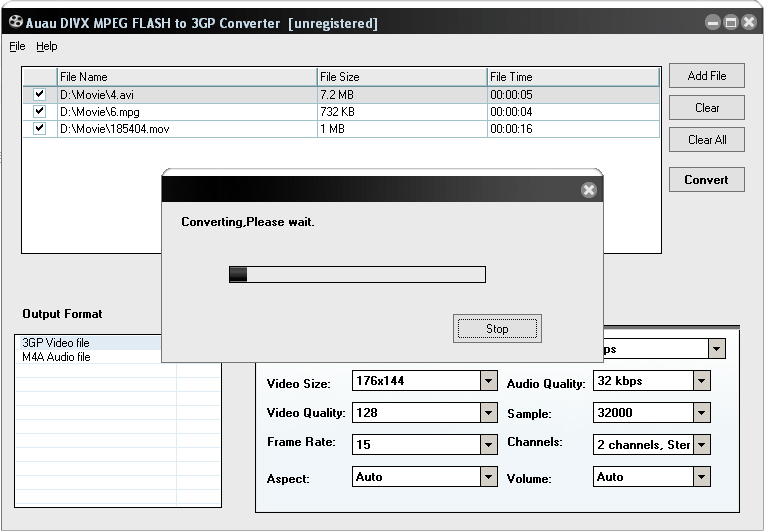
Task: Uncheck the D:\Movie\185404.mov checkbox
Action: tap(39, 129)
